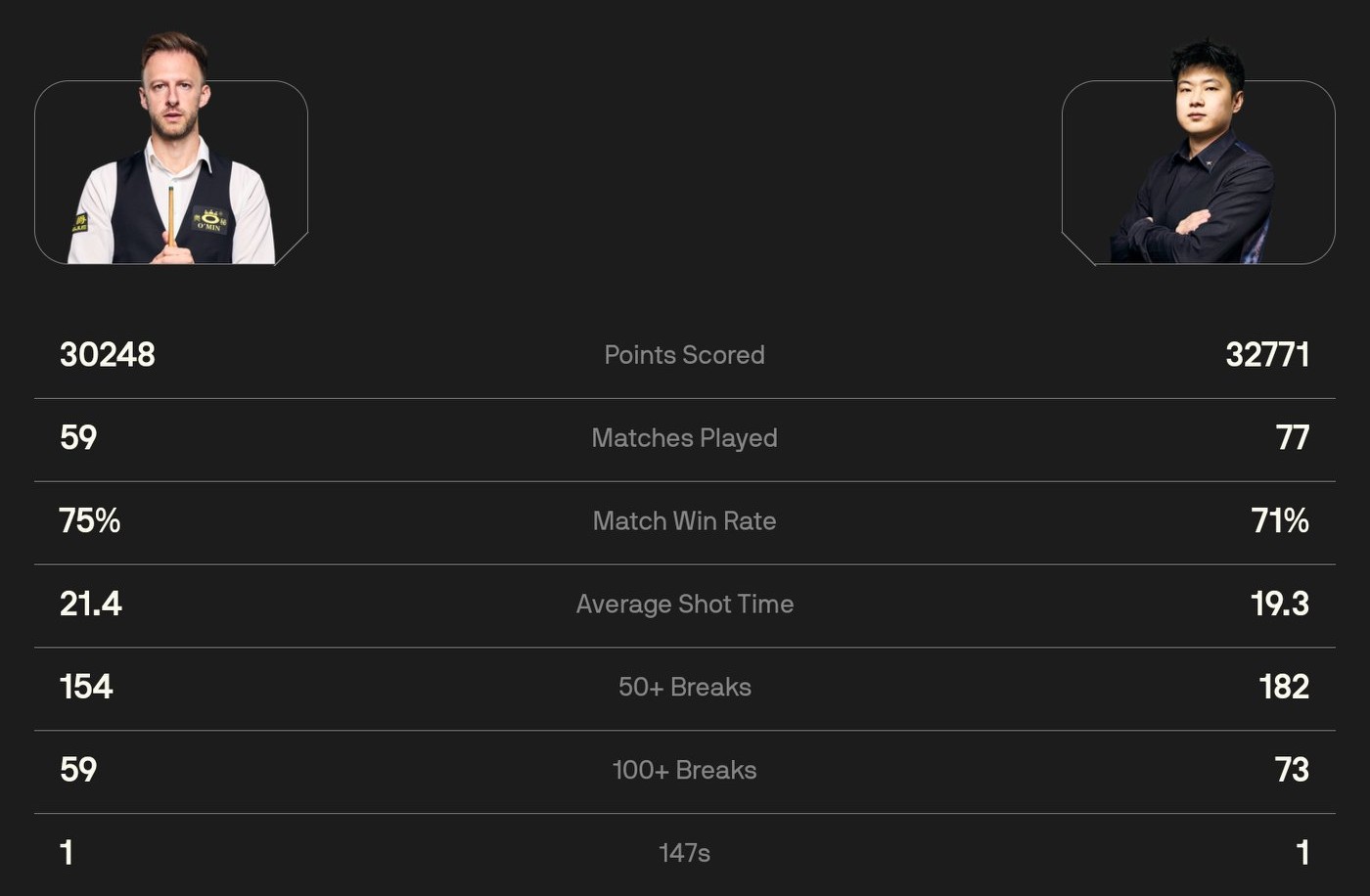Click the 21.4 average shot time value
This screenshot has width=1370, height=896.
91,604
